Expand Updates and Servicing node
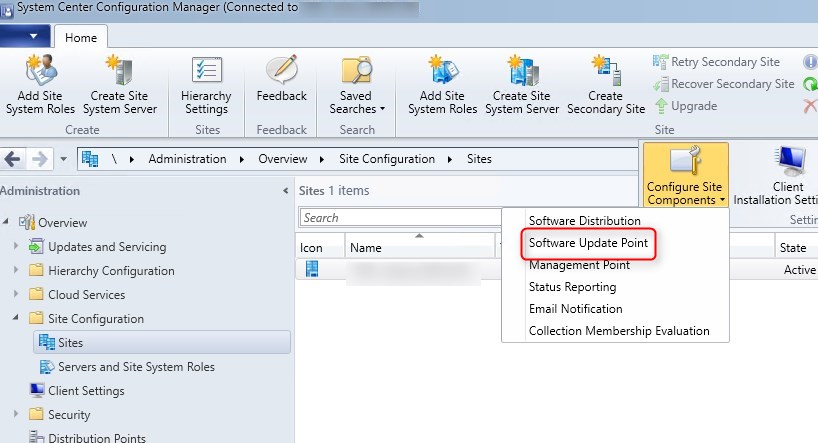The image size is (818, 443). coord(16,246)
